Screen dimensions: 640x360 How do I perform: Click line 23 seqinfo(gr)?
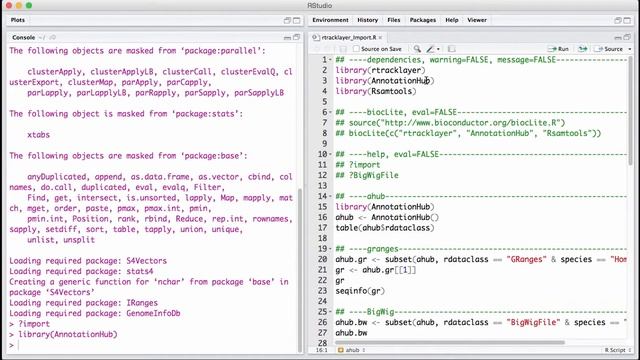click(x=360, y=291)
